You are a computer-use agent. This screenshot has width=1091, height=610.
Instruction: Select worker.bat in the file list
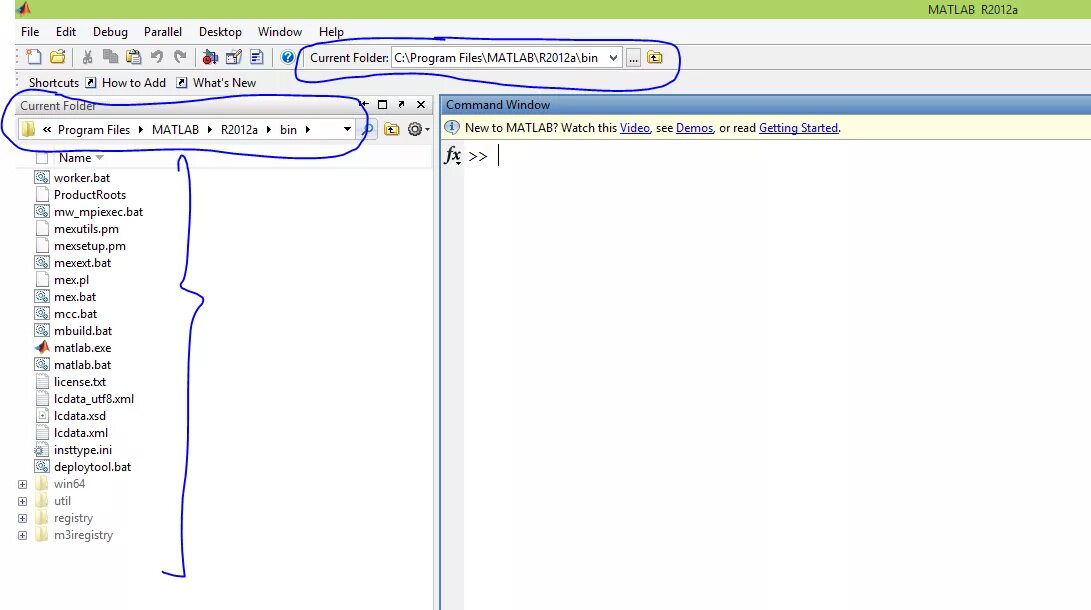coord(81,178)
